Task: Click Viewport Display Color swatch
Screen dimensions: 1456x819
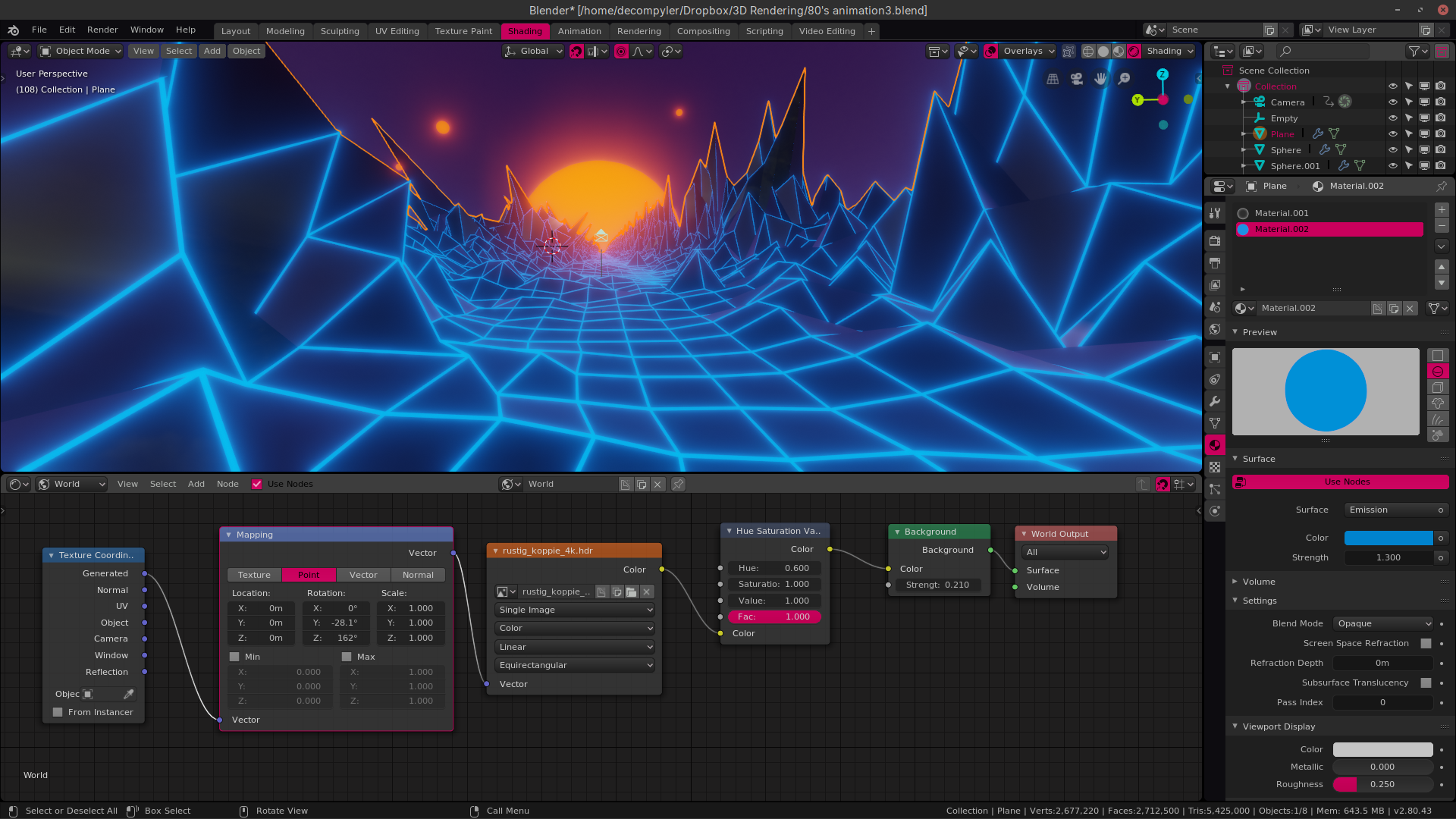Action: click(1382, 750)
